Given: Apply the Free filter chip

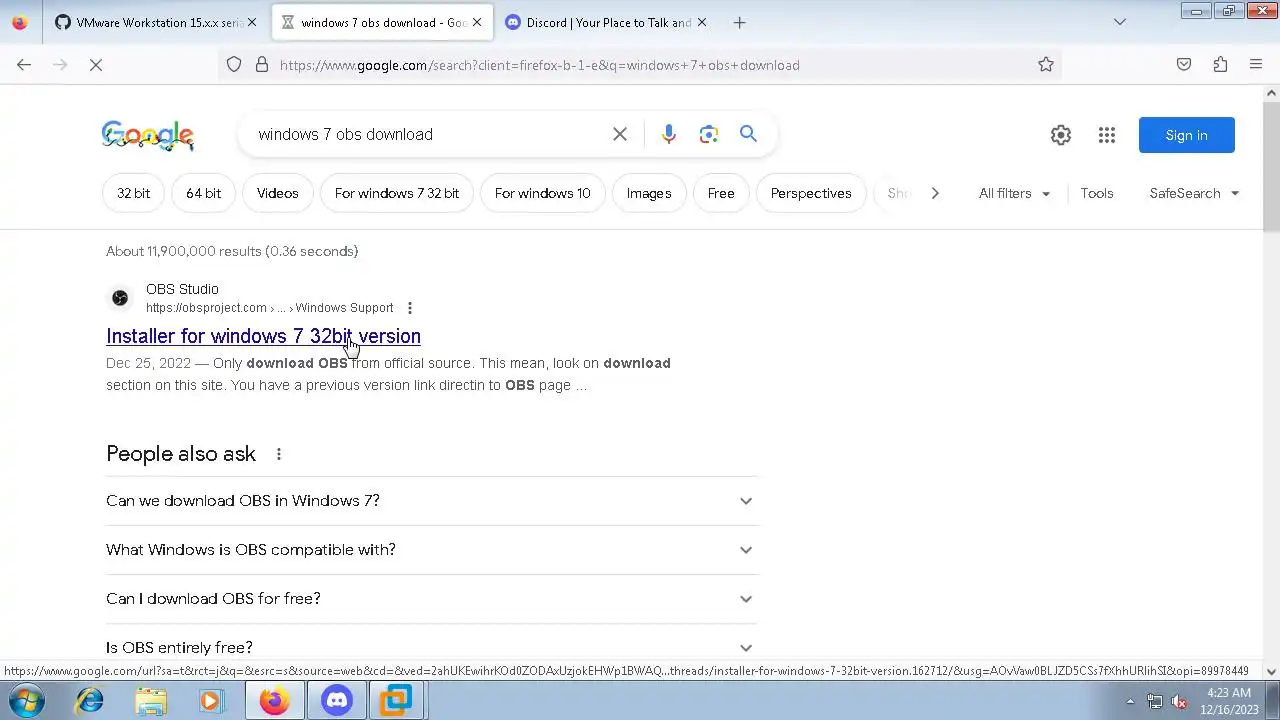Looking at the screenshot, I should pos(721,193).
